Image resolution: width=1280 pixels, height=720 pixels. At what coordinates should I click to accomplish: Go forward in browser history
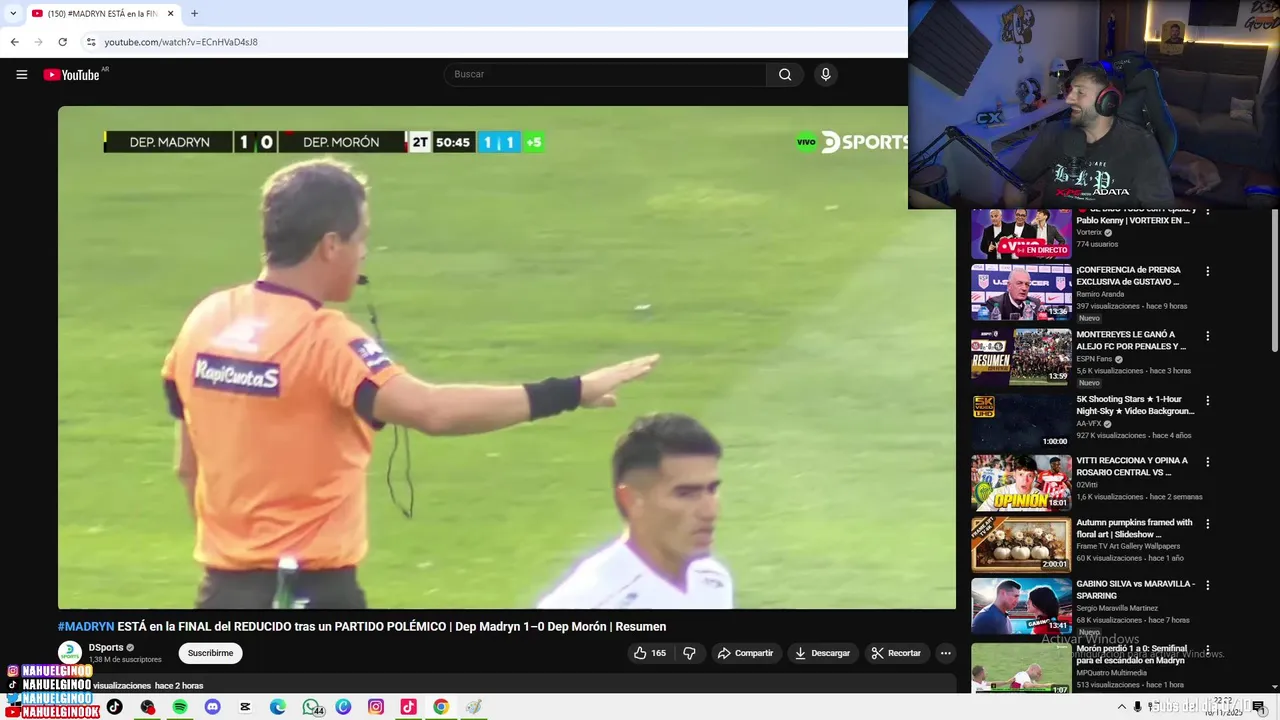[x=38, y=42]
